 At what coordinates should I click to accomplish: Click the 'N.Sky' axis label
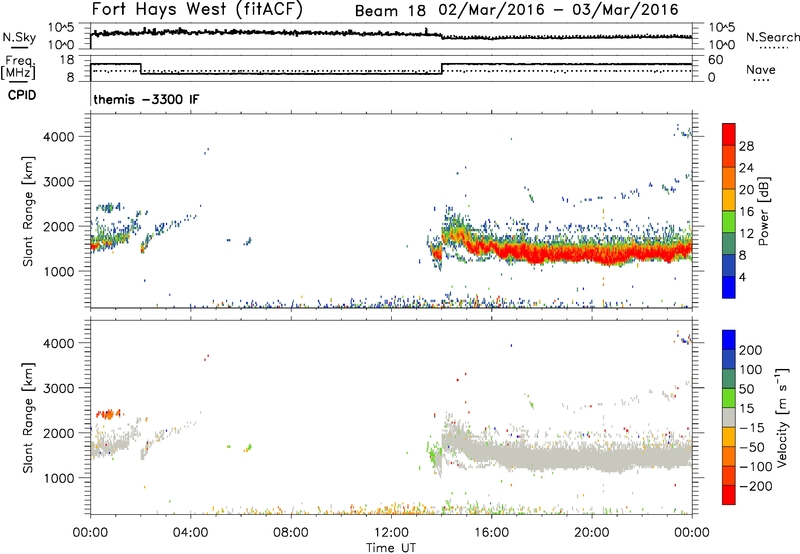point(19,37)
